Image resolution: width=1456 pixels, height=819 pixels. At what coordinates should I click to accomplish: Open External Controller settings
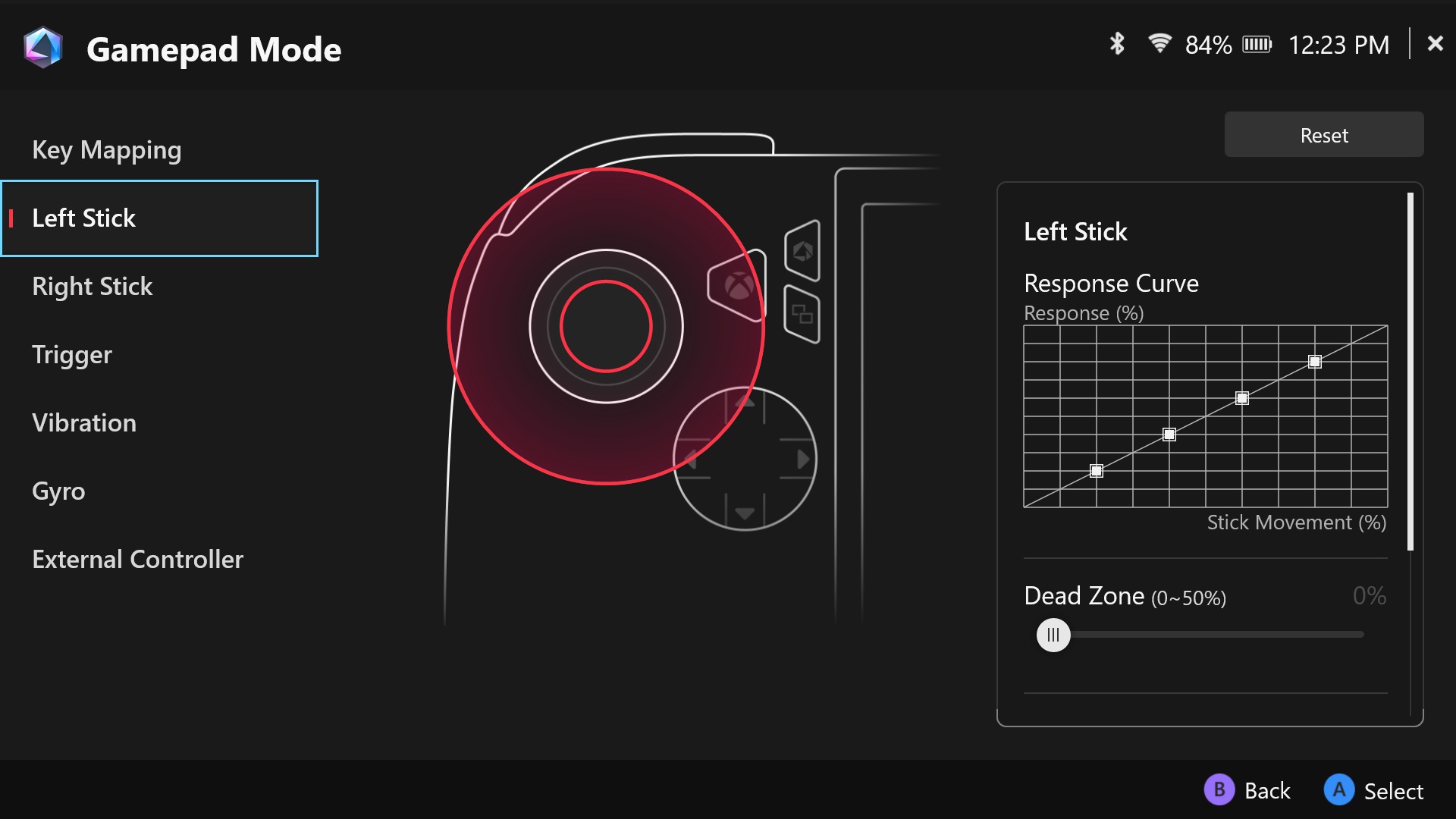tap(137, 560)
